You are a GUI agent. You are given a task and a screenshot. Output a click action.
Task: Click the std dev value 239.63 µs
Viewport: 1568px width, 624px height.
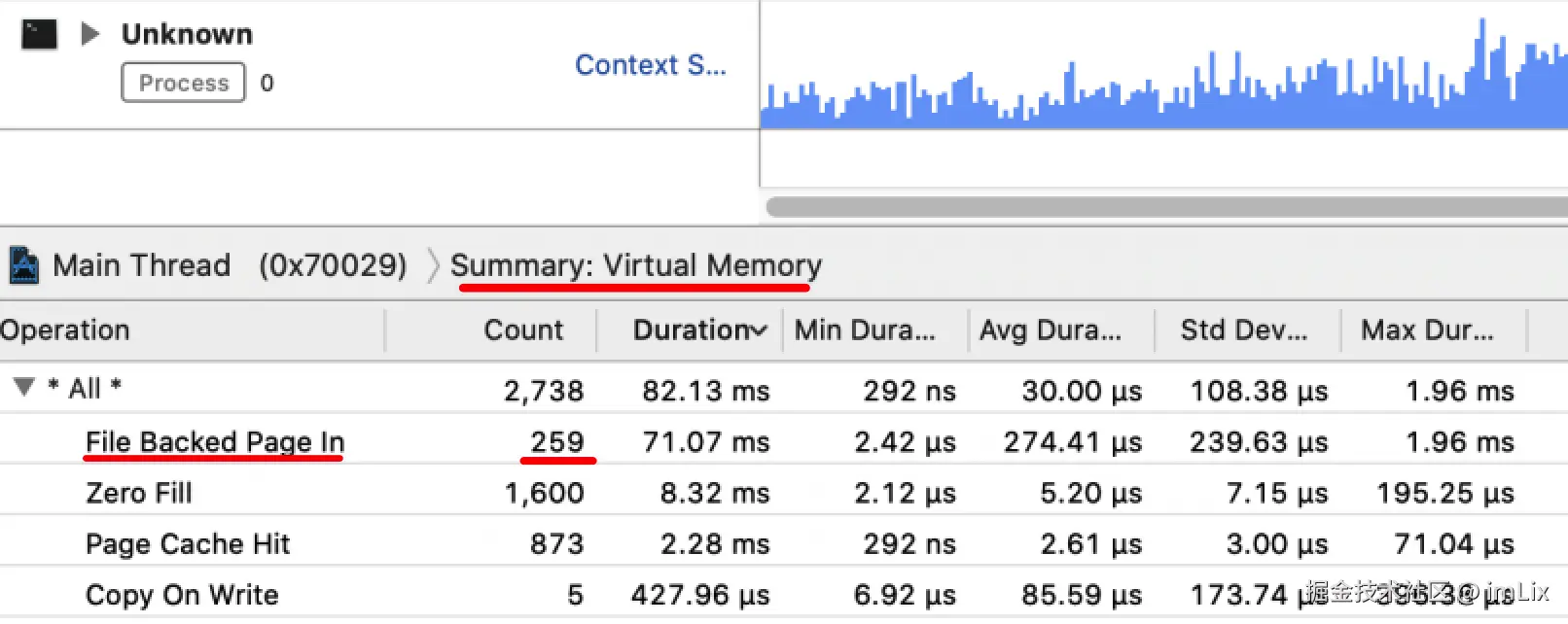point(1260,442)
